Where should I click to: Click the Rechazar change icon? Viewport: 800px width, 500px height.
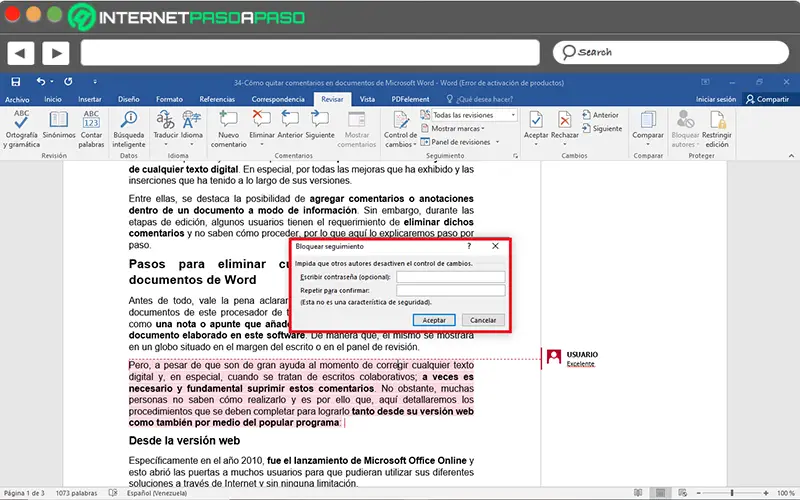point(564,120)
